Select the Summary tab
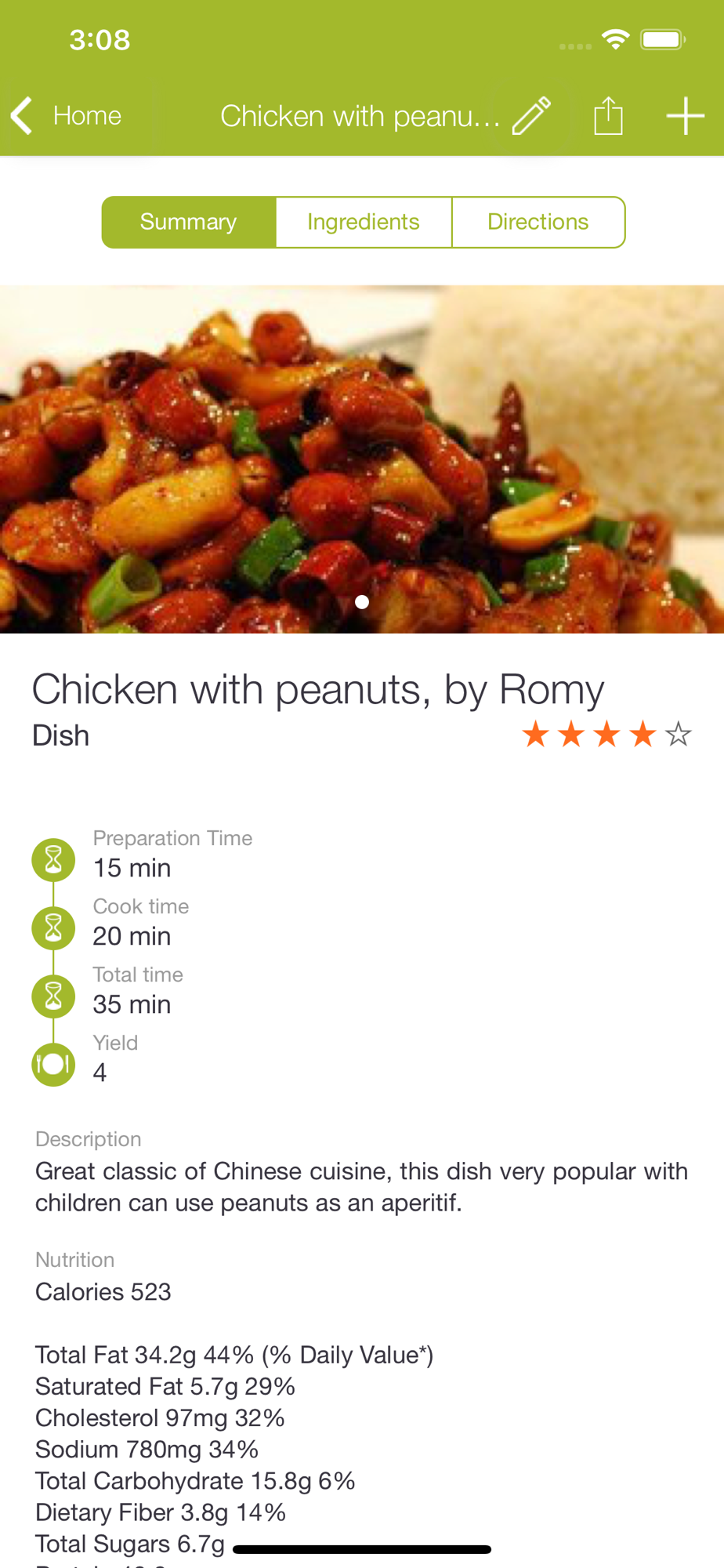724x1568 pixels. point(189,222)
